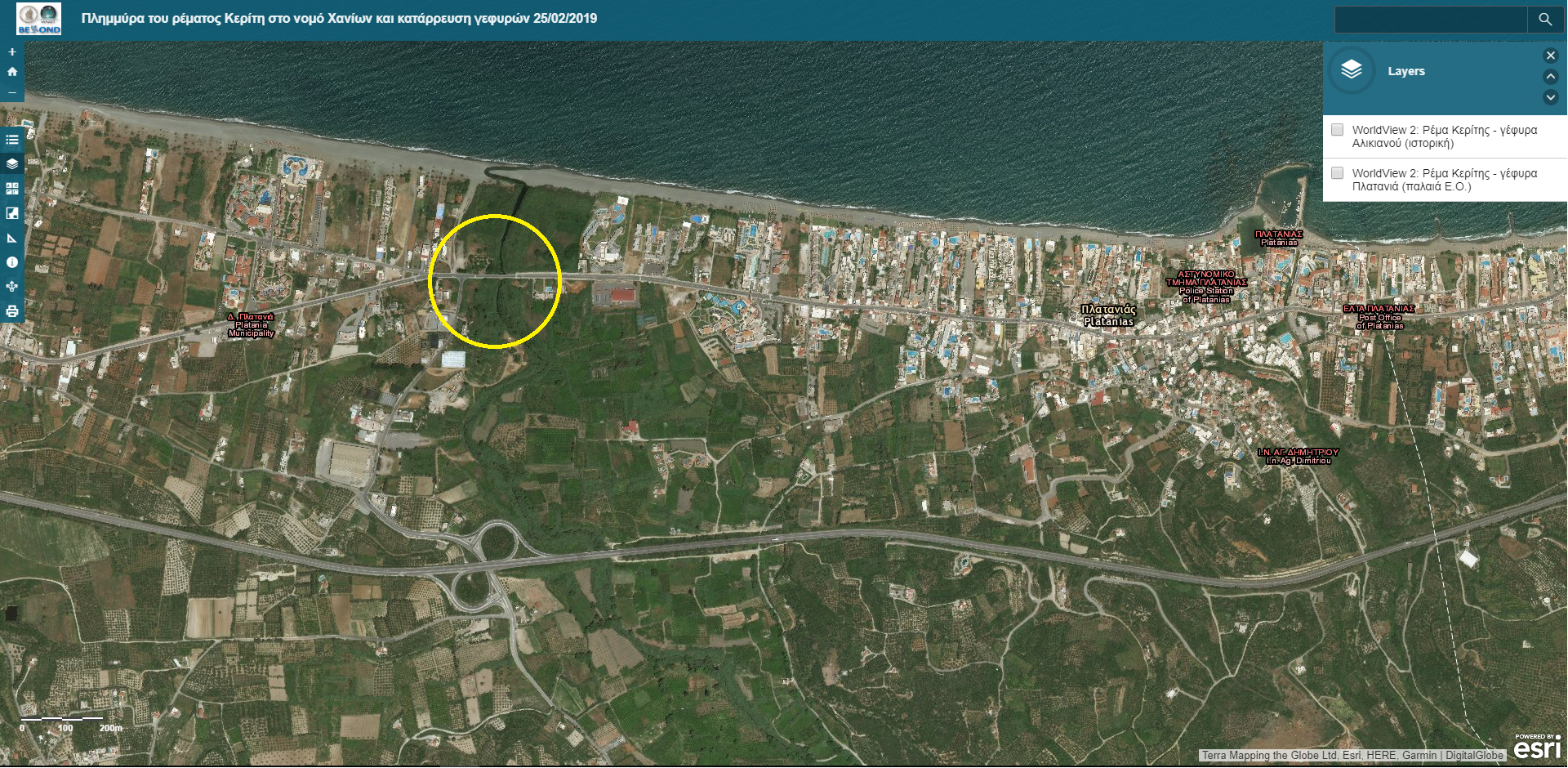Click the search magnifier button
The height and width of the screenshot is (768, 1568).
(1544, 20)
